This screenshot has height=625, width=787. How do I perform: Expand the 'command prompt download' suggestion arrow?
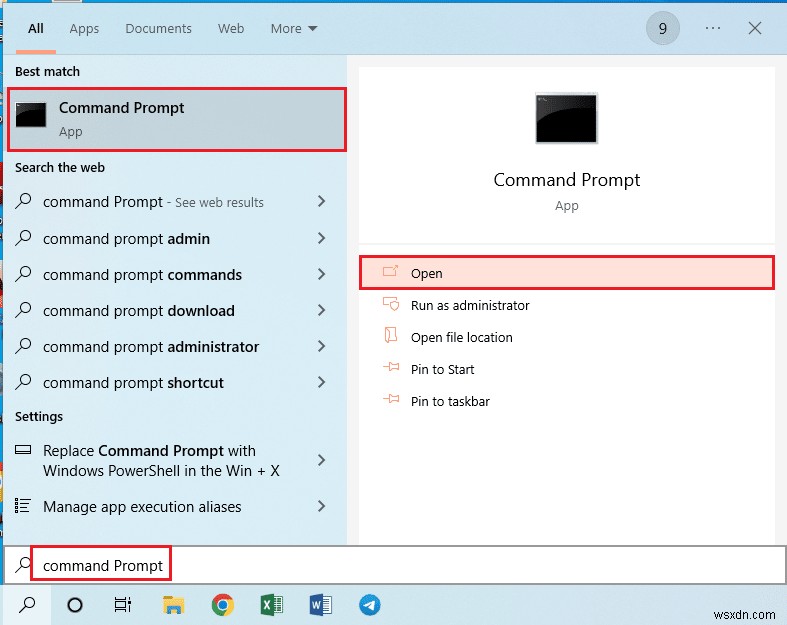coord(322,310)
